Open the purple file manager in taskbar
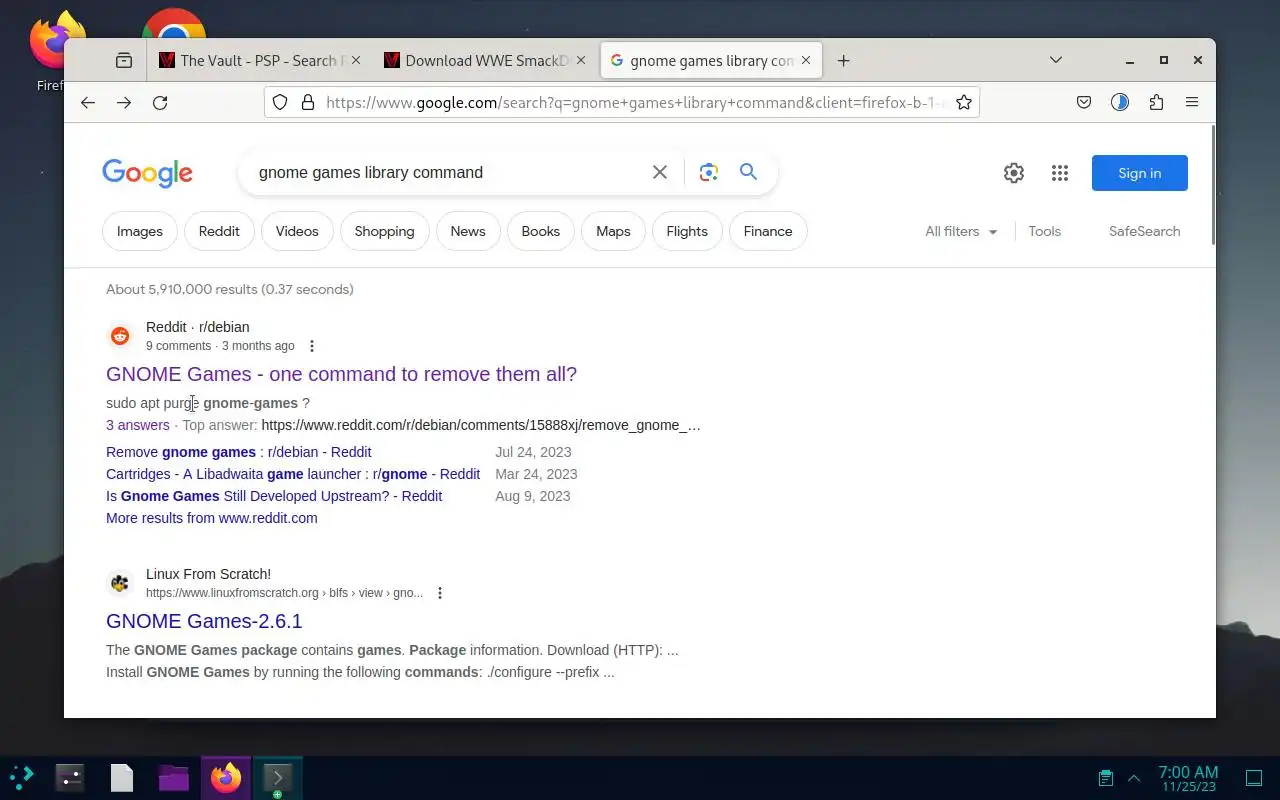 [174, 777]
